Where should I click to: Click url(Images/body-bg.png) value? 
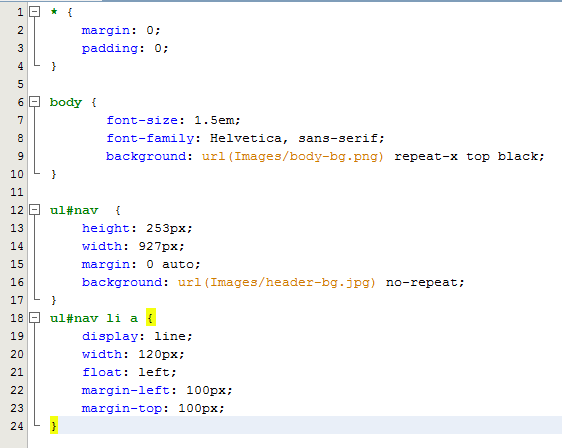(x=292, y=156)
